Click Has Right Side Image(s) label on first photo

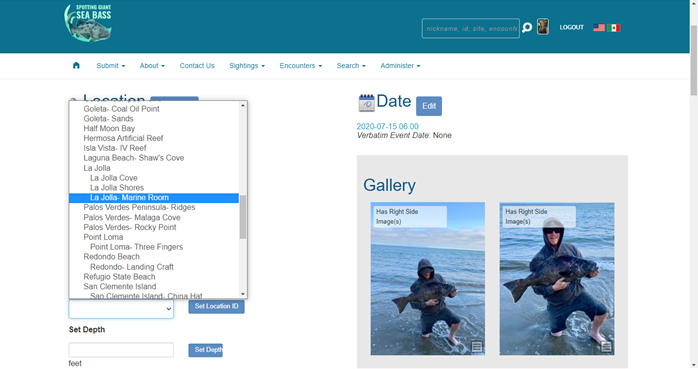pos(410,216)
